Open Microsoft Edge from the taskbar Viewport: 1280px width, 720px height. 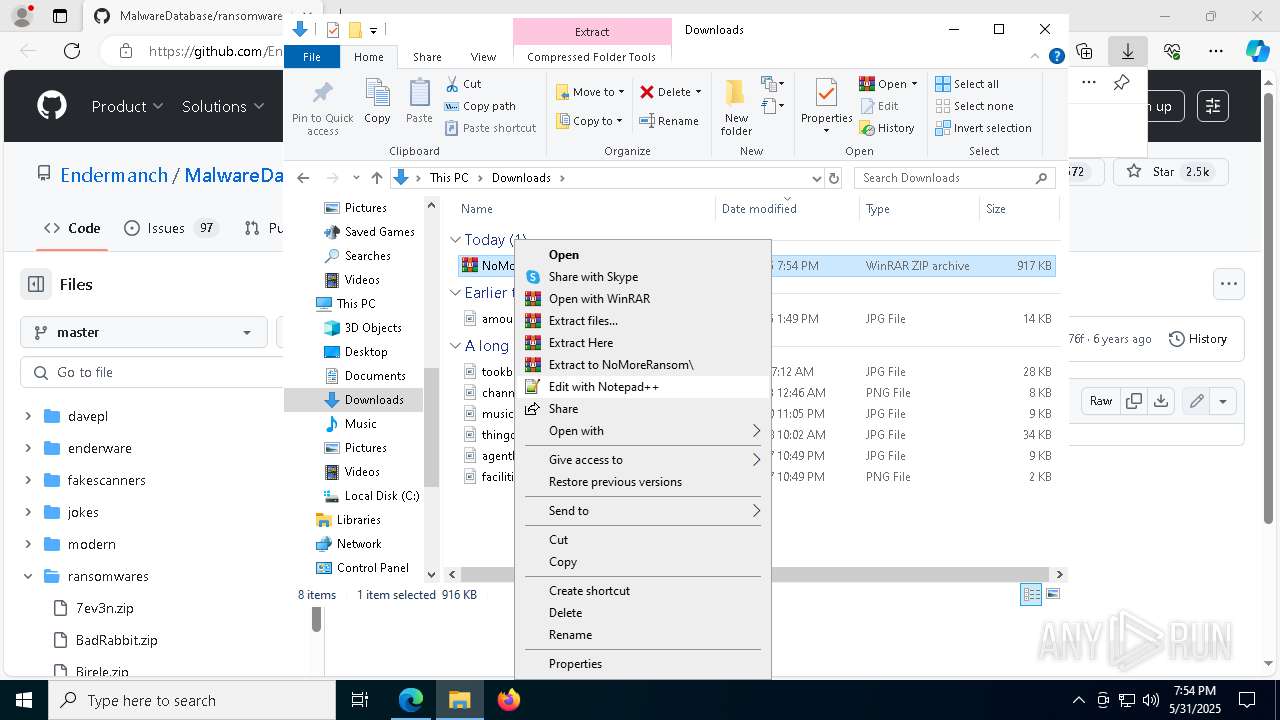(411, 700)
